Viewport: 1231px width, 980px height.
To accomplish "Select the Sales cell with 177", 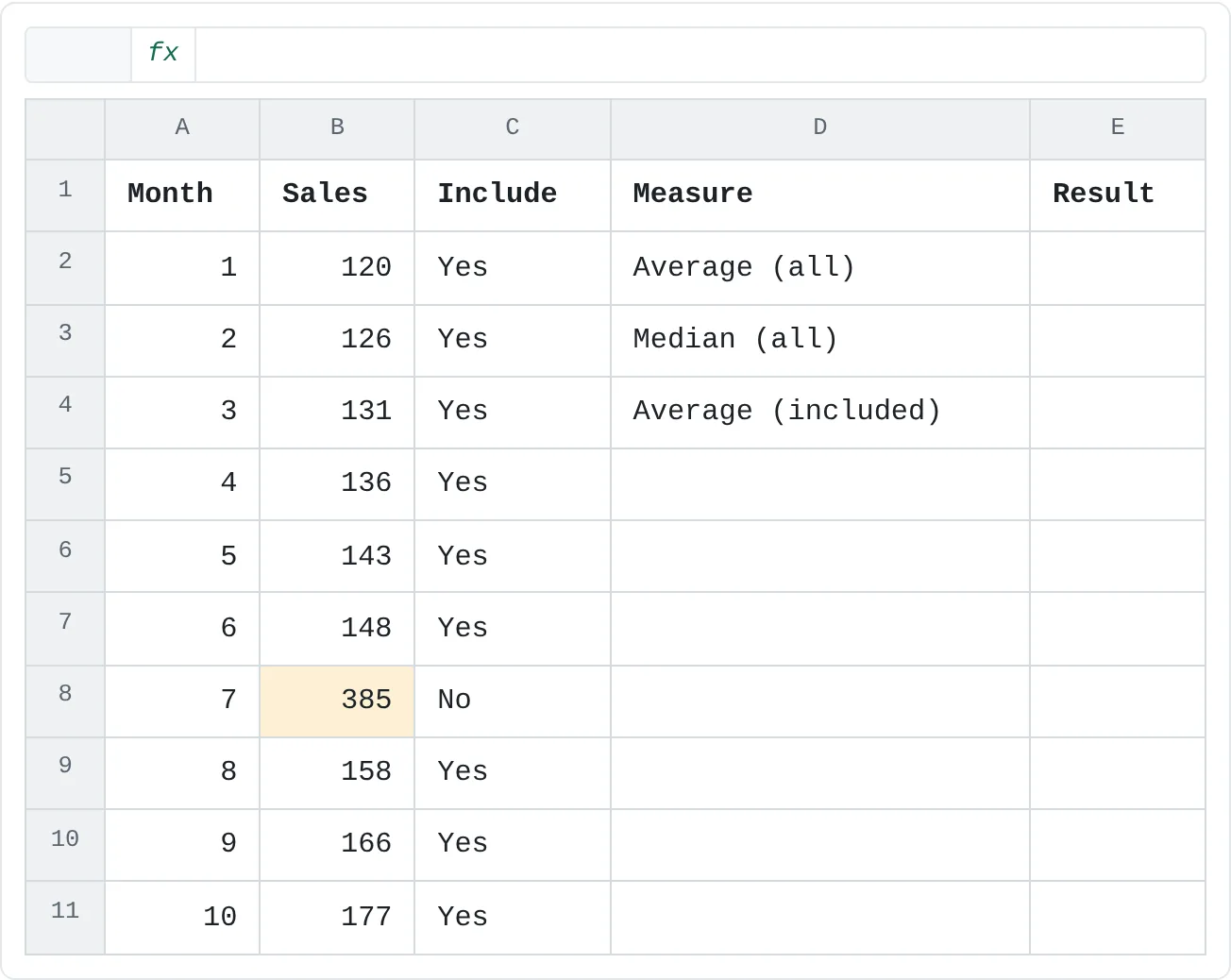I will 337,918.
